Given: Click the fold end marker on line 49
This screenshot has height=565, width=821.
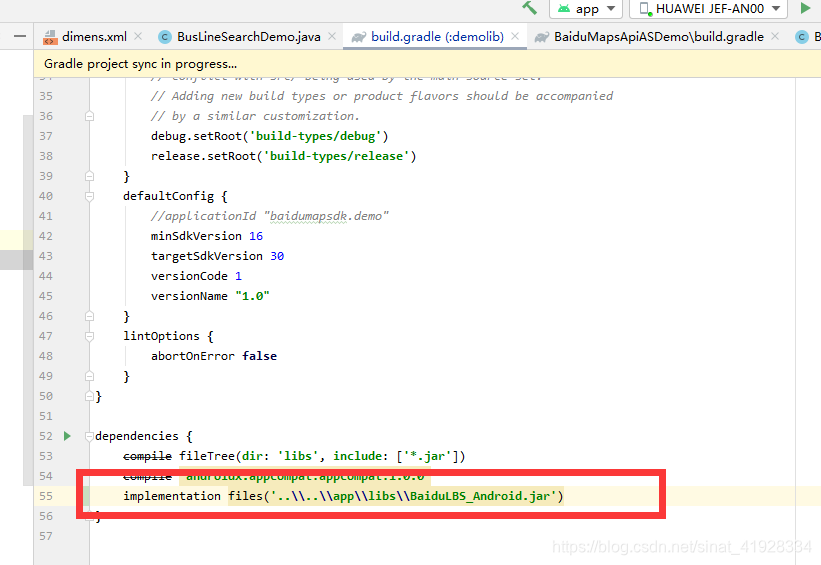Looking at the screenshot, I should (x=90, y=376).
